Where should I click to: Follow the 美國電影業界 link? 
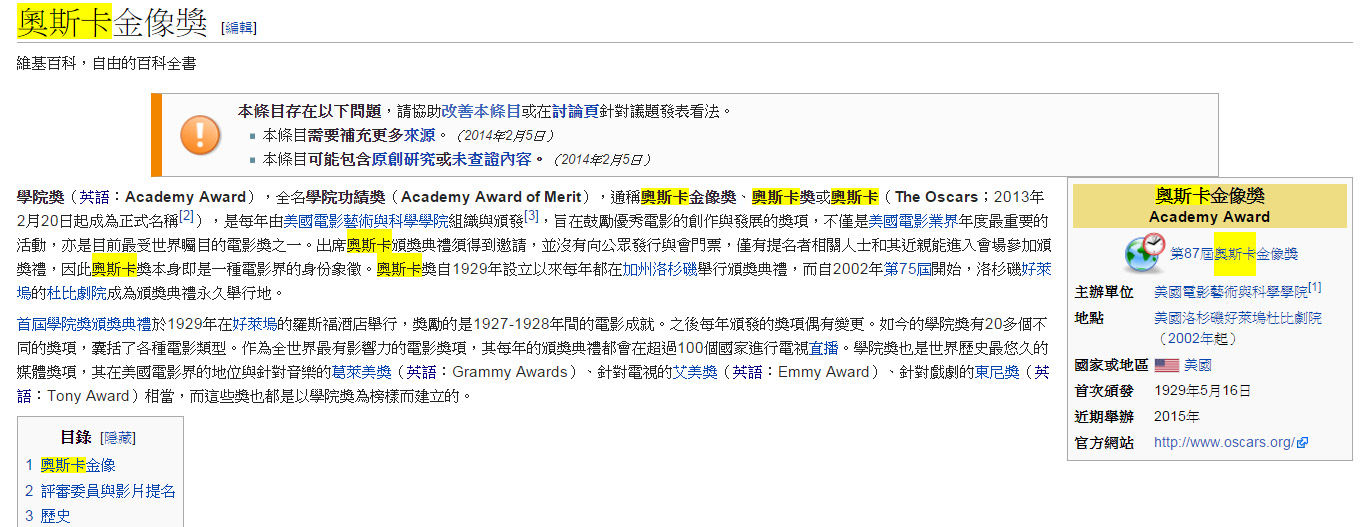(x=913, y=221)
